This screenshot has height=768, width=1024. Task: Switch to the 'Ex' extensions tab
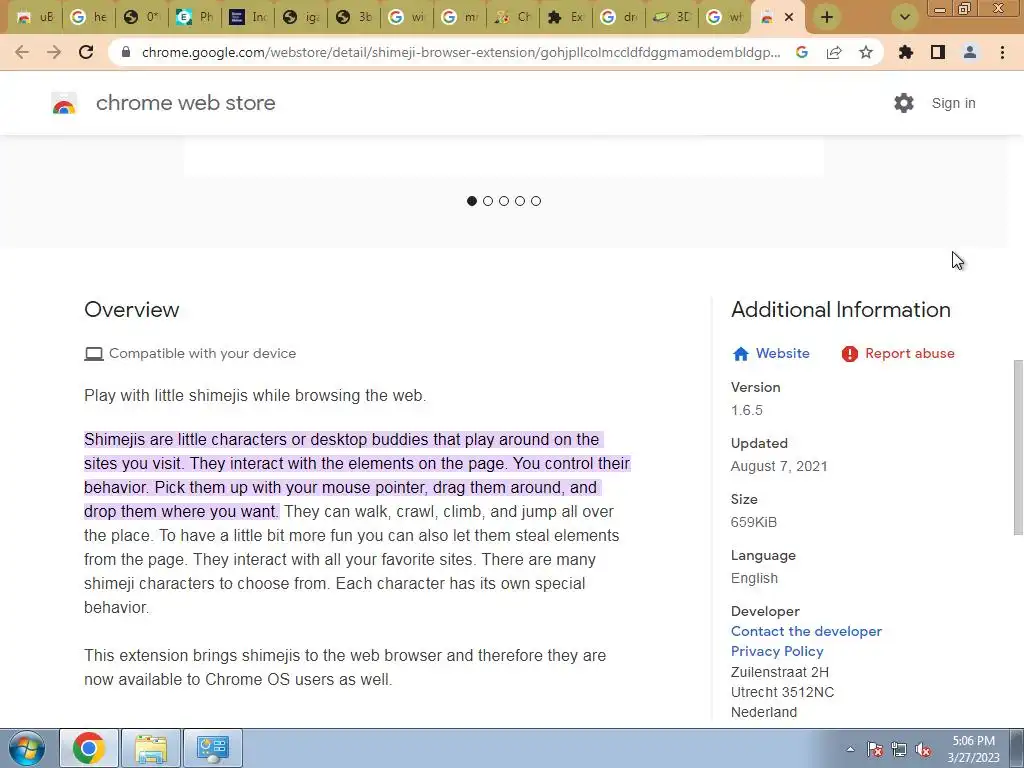pyautogui.click(x=566, y=18)
